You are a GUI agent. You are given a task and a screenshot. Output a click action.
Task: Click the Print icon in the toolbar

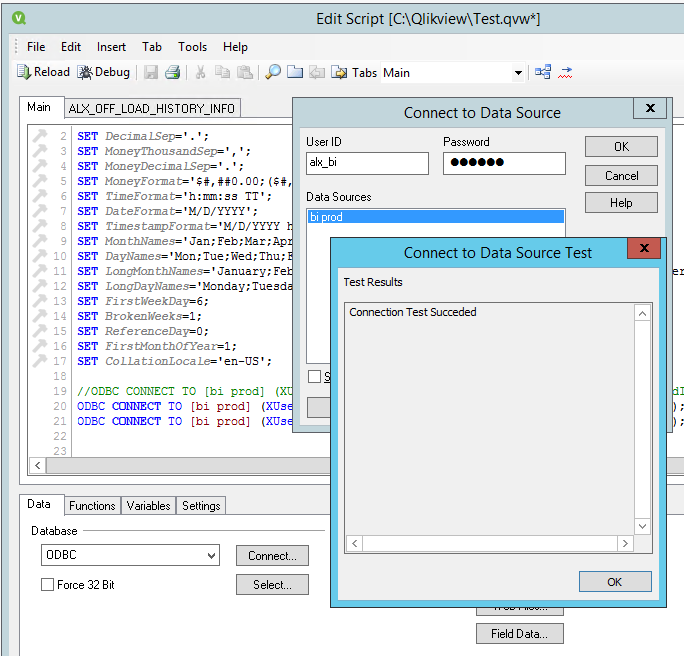click(172, 72)
